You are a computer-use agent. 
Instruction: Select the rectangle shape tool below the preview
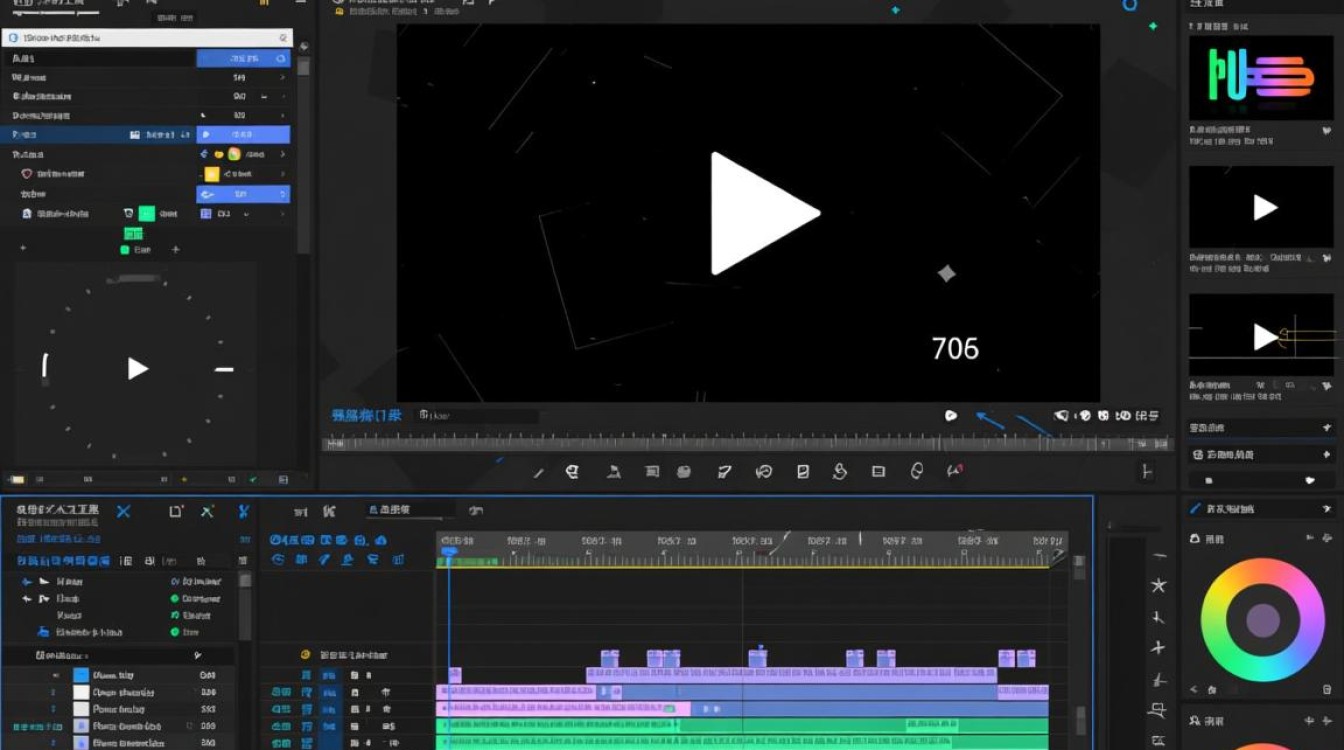tap(878, 471)
